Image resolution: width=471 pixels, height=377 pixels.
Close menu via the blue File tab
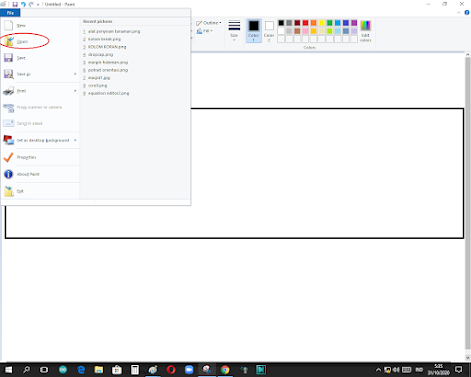10,13
